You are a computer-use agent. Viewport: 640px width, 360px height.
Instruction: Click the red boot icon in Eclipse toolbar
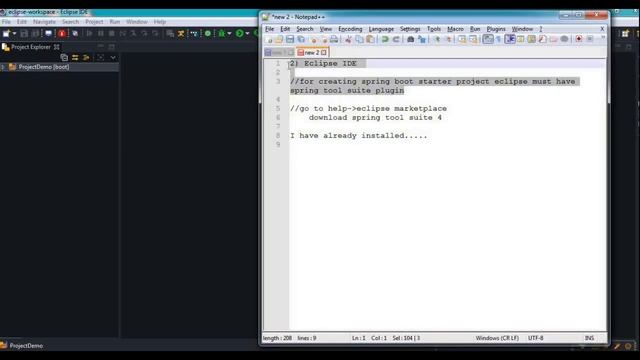pos(62,33)
